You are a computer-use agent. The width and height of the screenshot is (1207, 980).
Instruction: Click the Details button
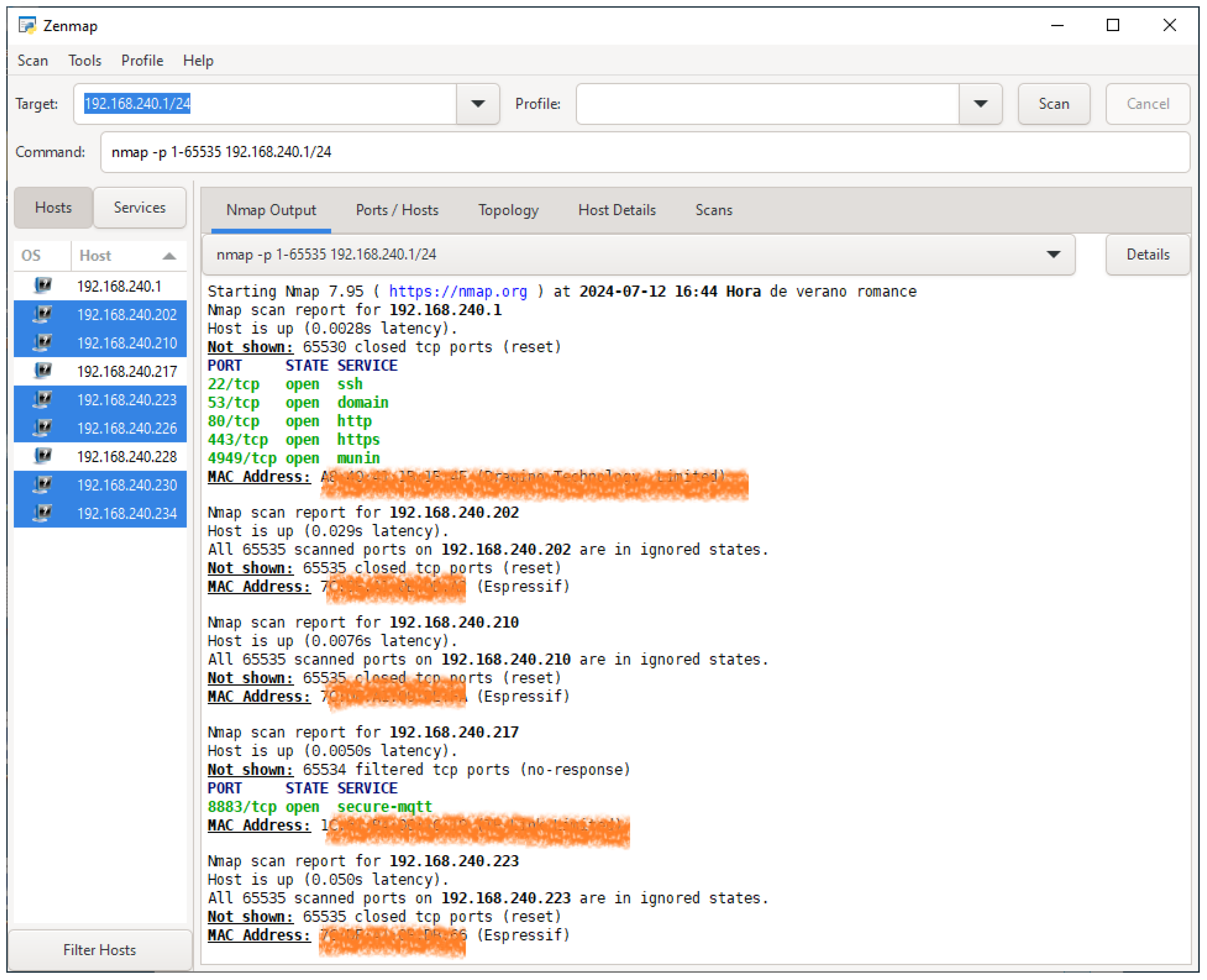click(1148, 255)
